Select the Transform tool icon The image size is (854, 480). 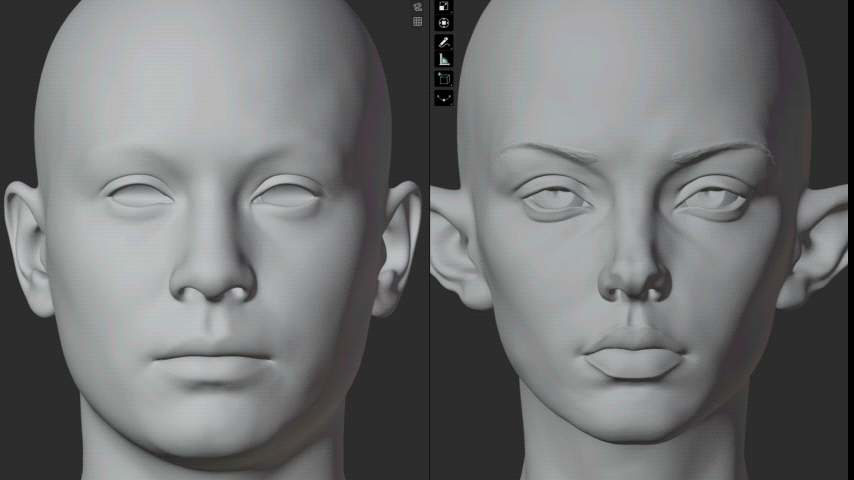[444, 23]
